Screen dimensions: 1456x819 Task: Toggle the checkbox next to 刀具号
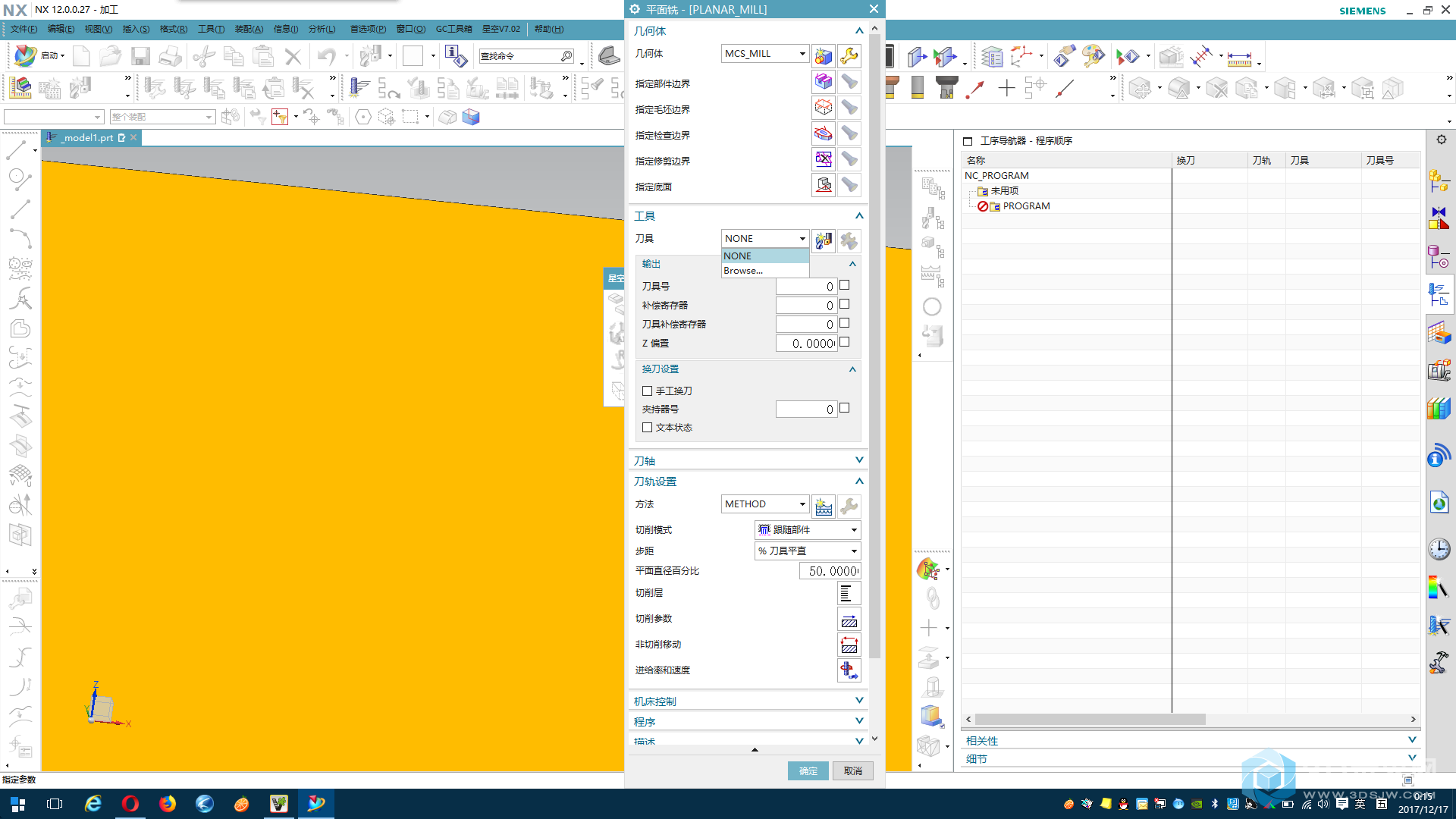click(845, 285)
